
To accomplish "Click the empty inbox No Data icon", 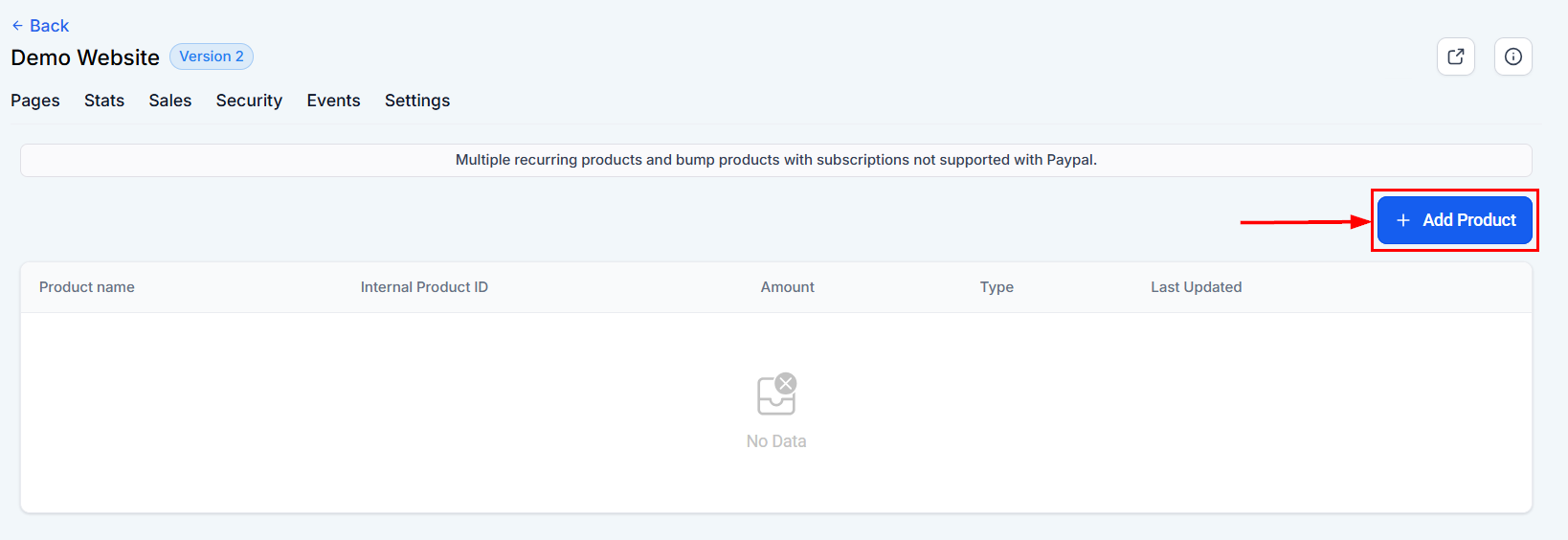I will 776,394.
